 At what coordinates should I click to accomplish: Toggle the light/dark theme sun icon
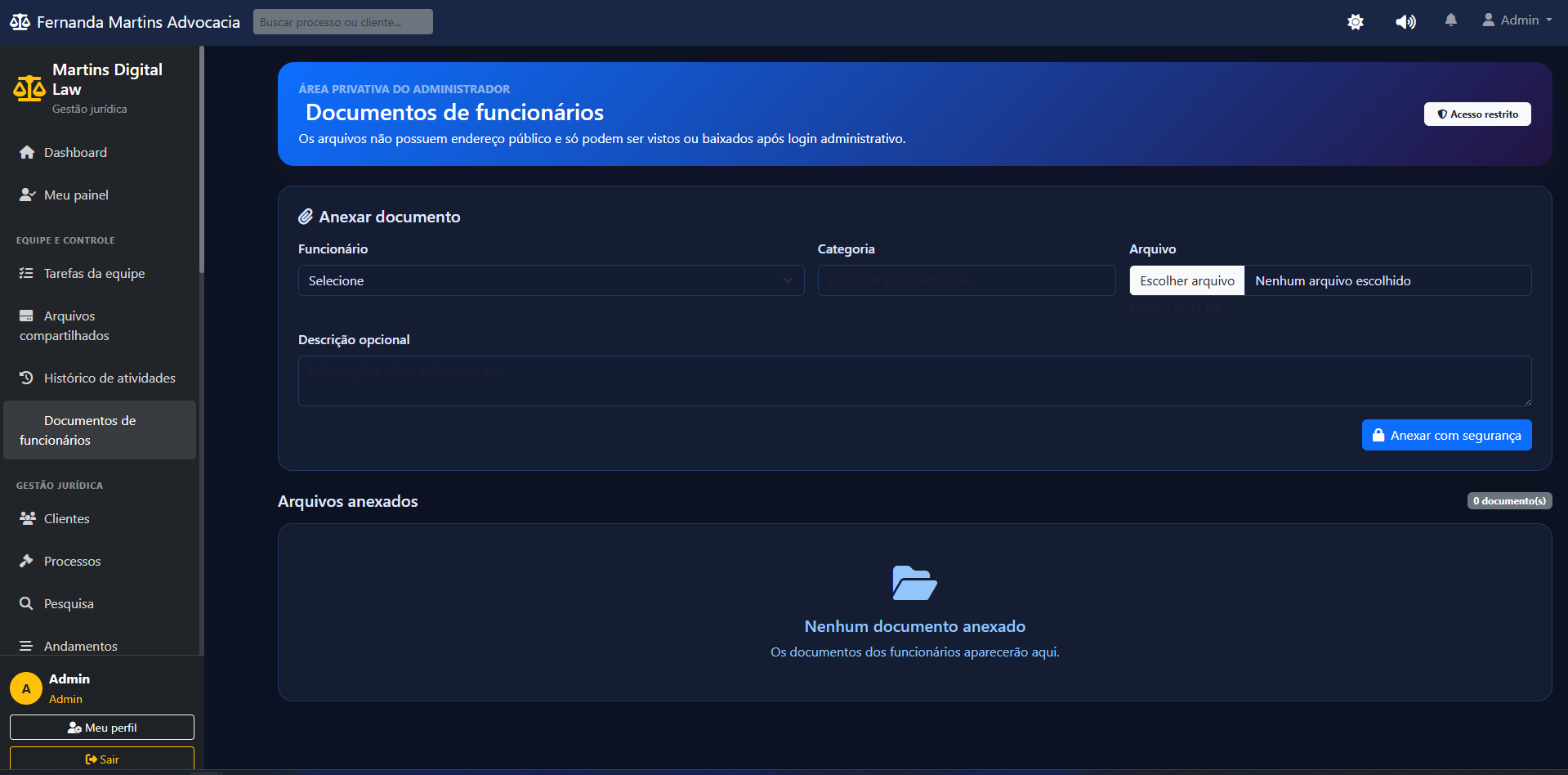click(1356, 22)
